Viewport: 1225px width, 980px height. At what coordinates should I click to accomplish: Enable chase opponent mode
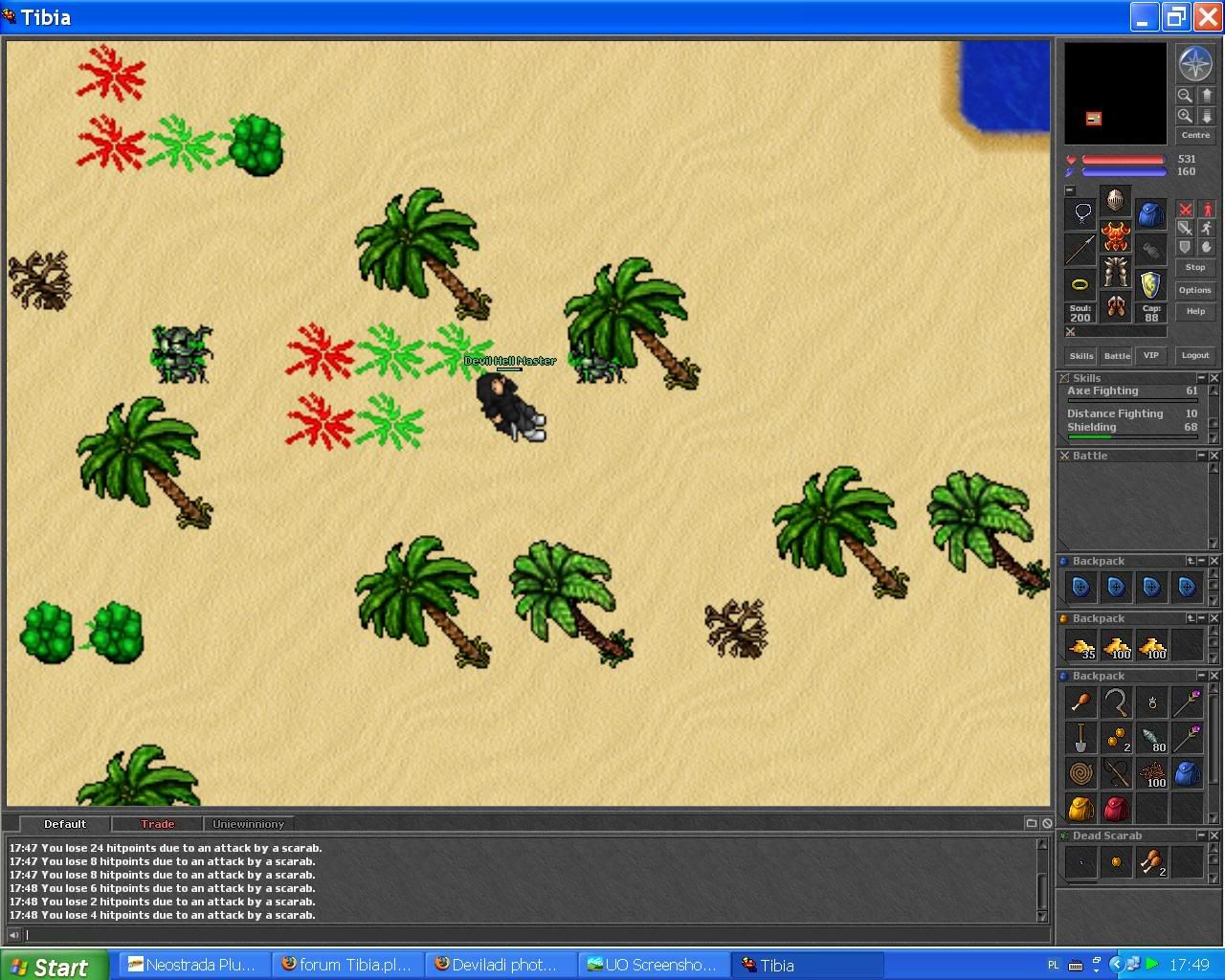1207,229
